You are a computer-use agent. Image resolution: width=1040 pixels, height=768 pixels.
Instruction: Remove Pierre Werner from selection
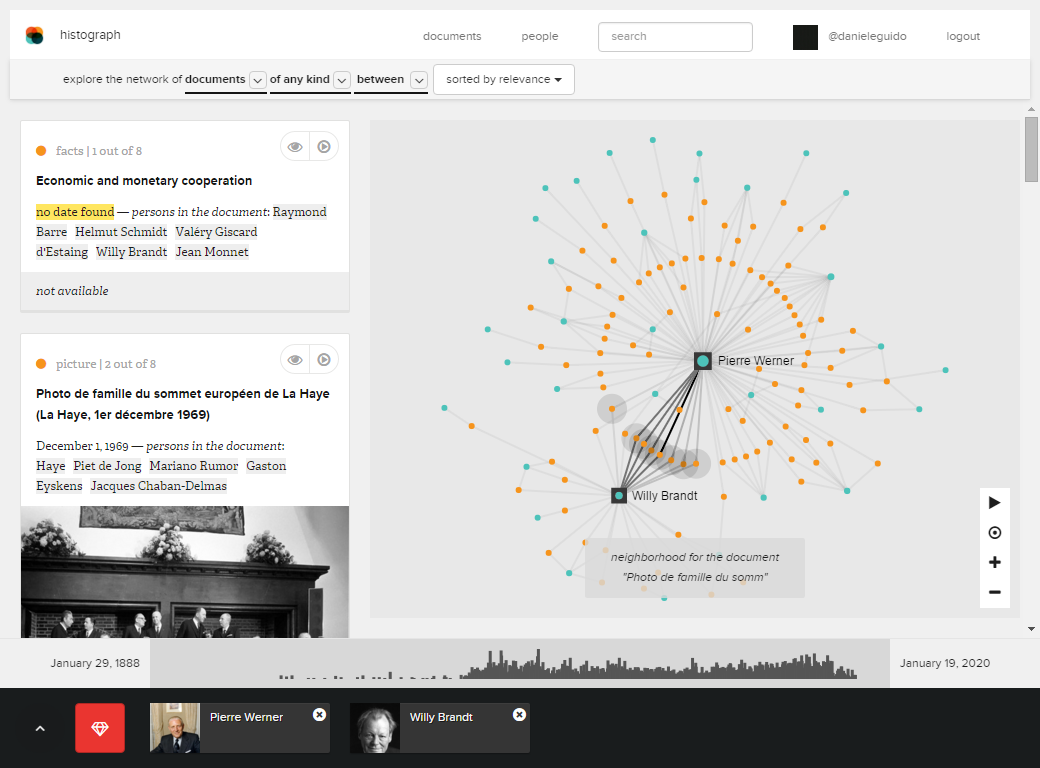coord(319,714)
